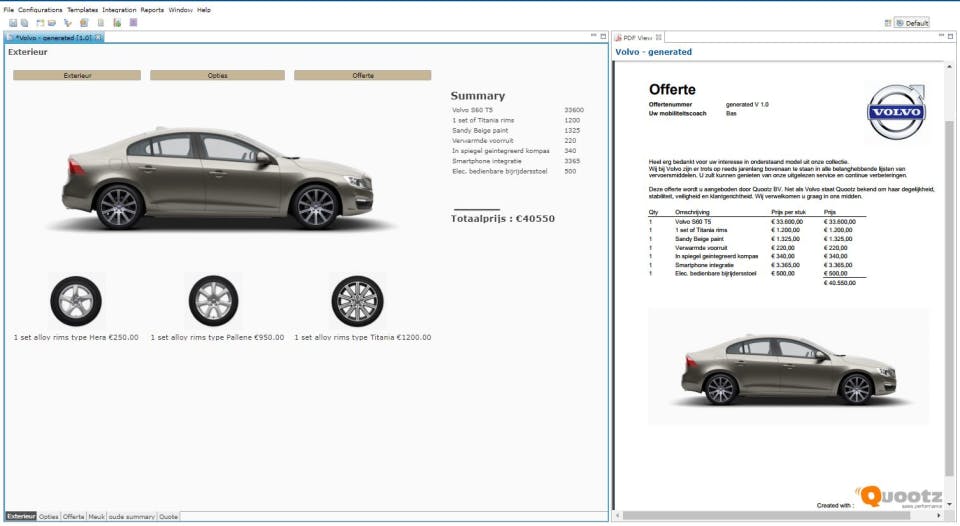Close the Volvo - generated editor tab
The image size is (960, 526).
(98, 37)
